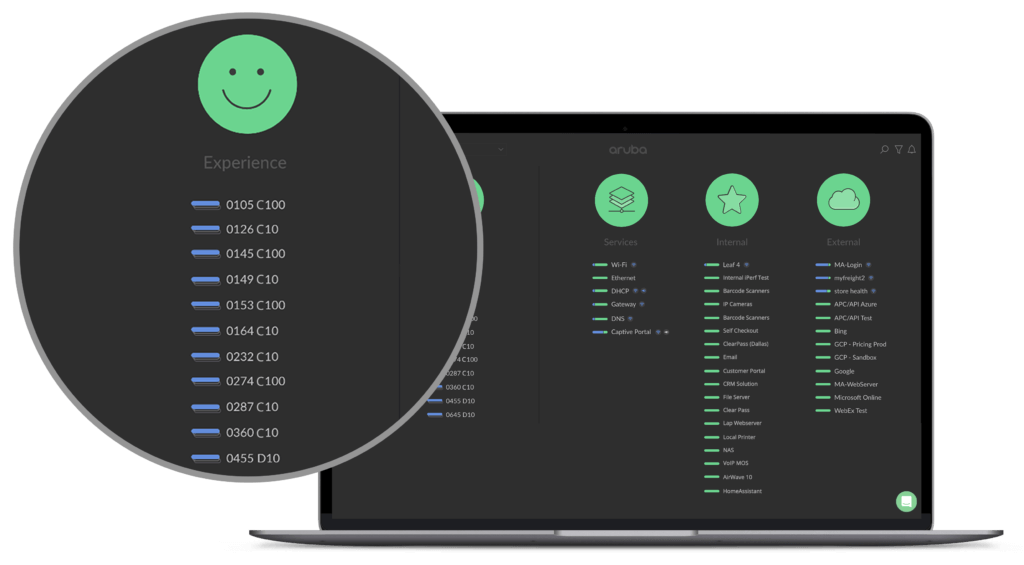Open the Wi-Fi service row
The image size is (1024, 565).
pyautogui.click(x=615, y=265)
